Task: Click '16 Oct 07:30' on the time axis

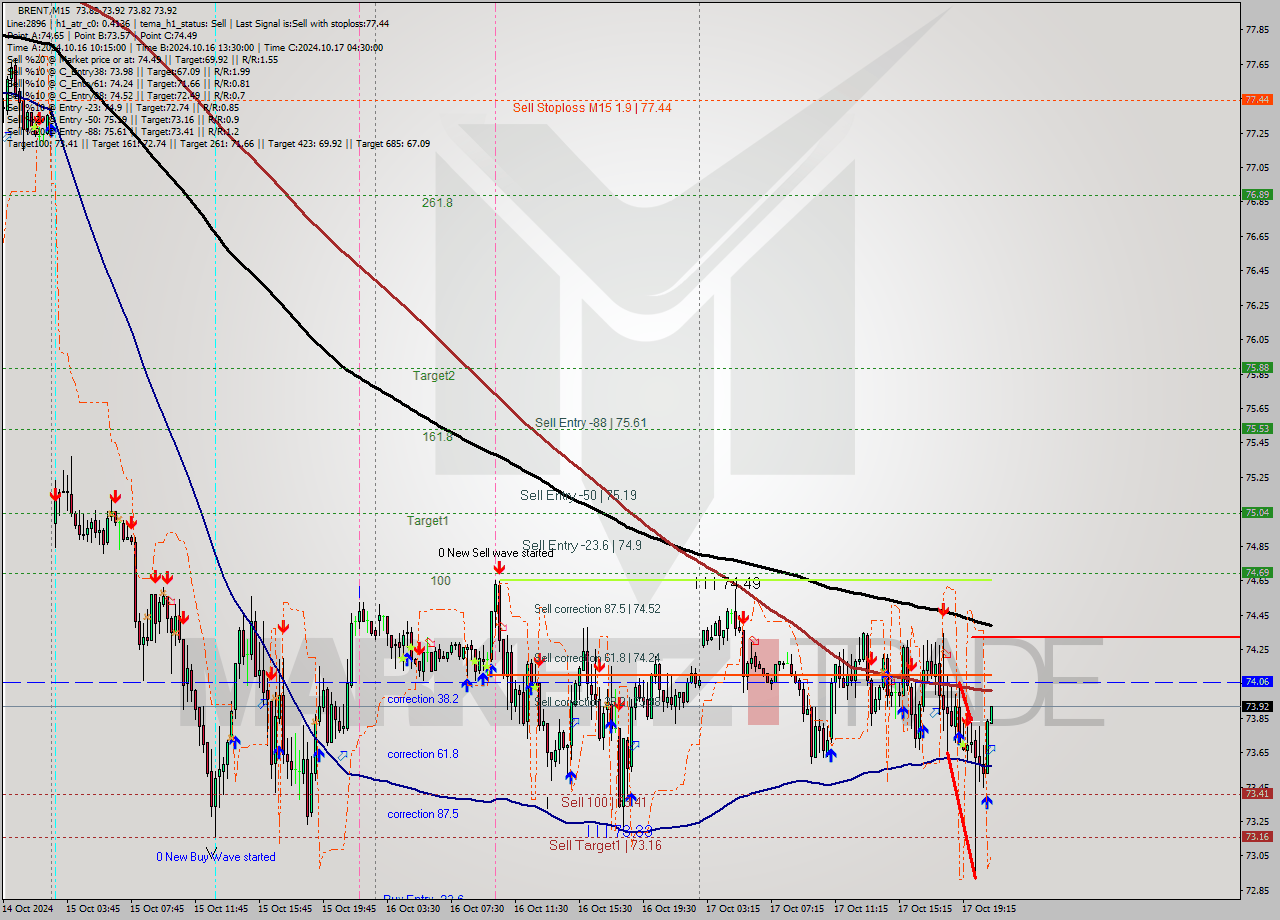Action: tap(477, 909)
